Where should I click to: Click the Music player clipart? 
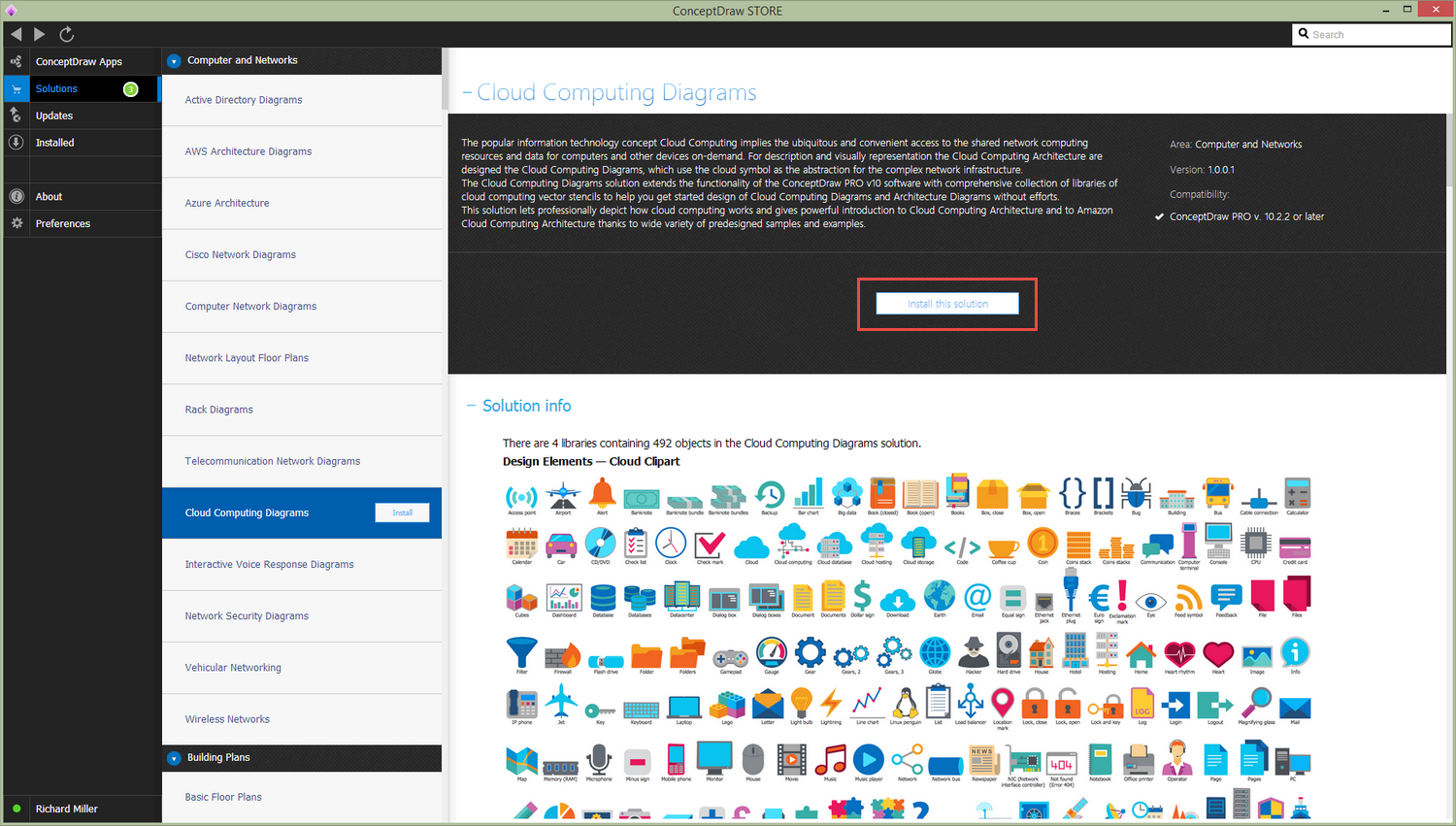pos(869,762)
